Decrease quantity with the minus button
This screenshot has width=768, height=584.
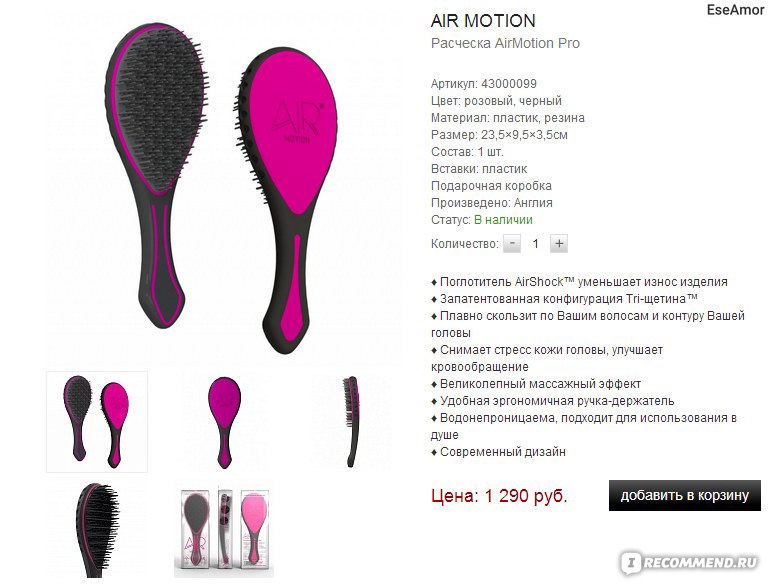coord(512,243)
